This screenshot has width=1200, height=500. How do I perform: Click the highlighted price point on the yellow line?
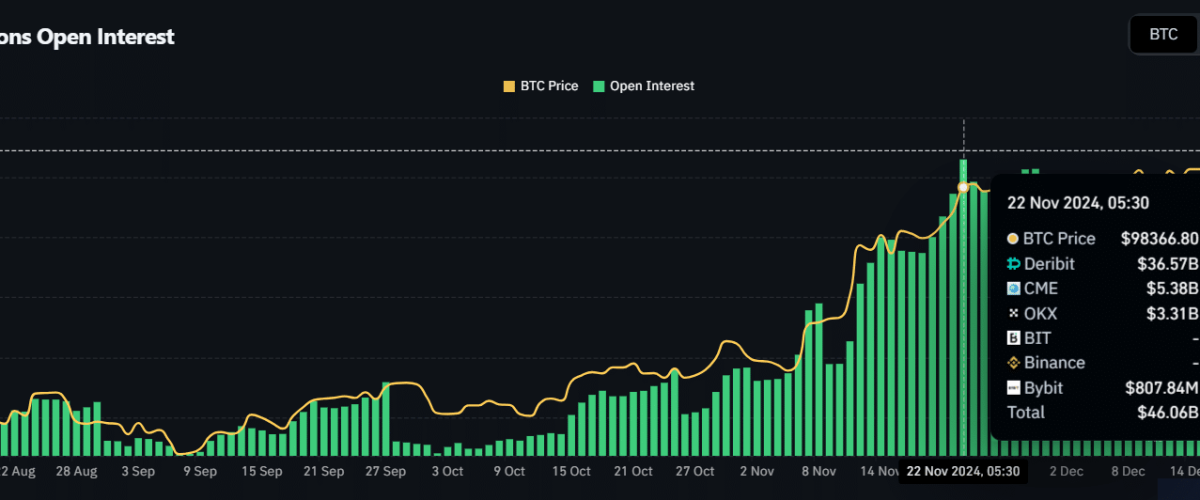[963, 187]
